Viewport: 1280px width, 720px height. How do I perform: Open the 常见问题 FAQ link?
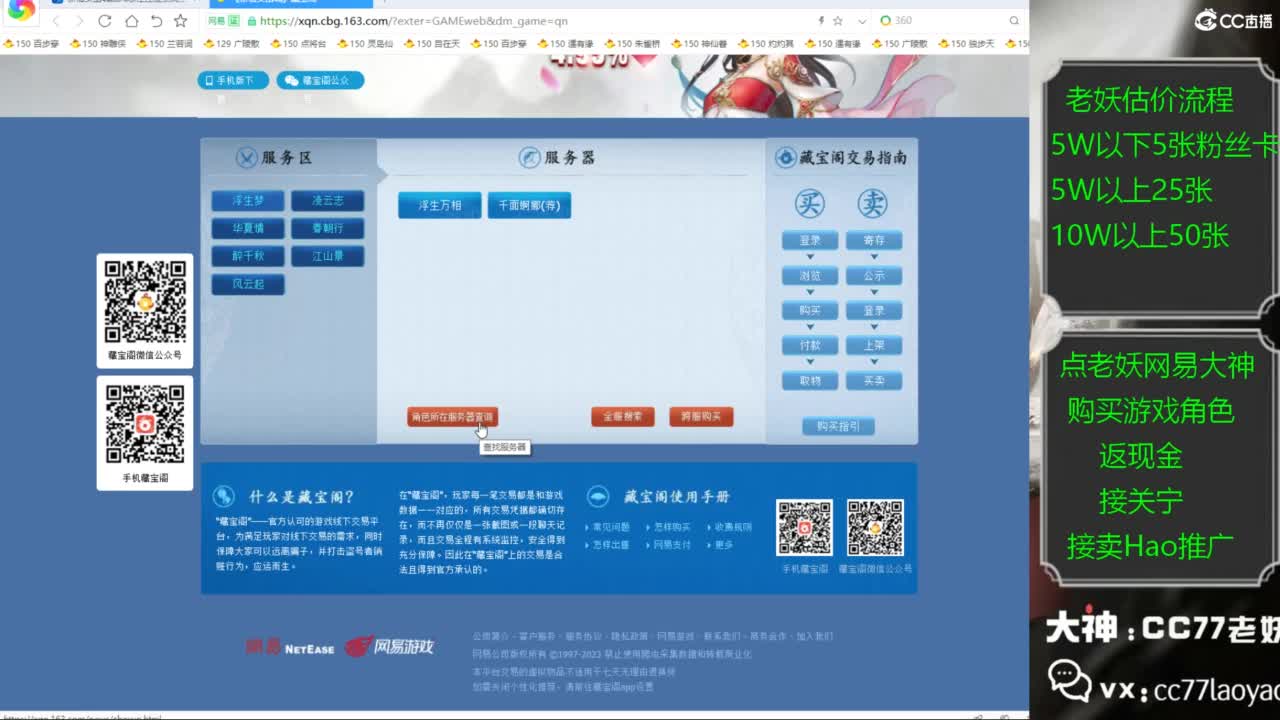coord(611,527)
